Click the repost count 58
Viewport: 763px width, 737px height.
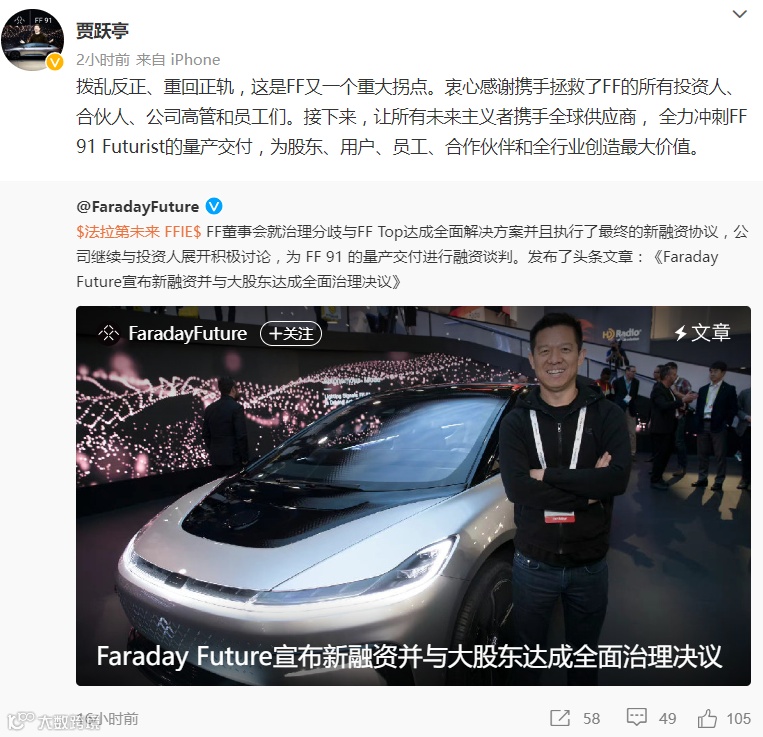(x=591, y=719)
